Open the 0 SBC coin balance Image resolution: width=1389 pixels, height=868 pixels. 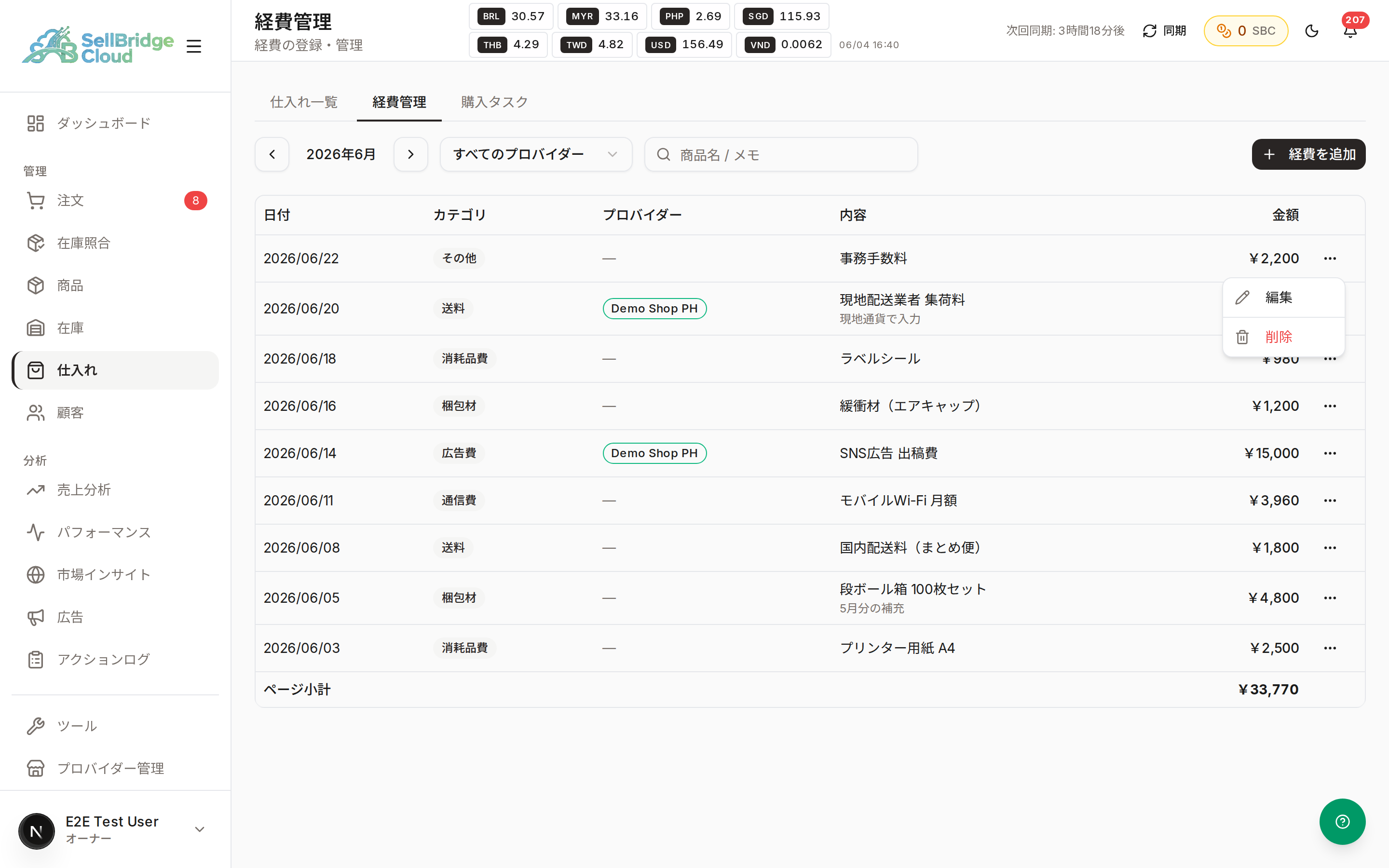click(x=1245, y=30)
